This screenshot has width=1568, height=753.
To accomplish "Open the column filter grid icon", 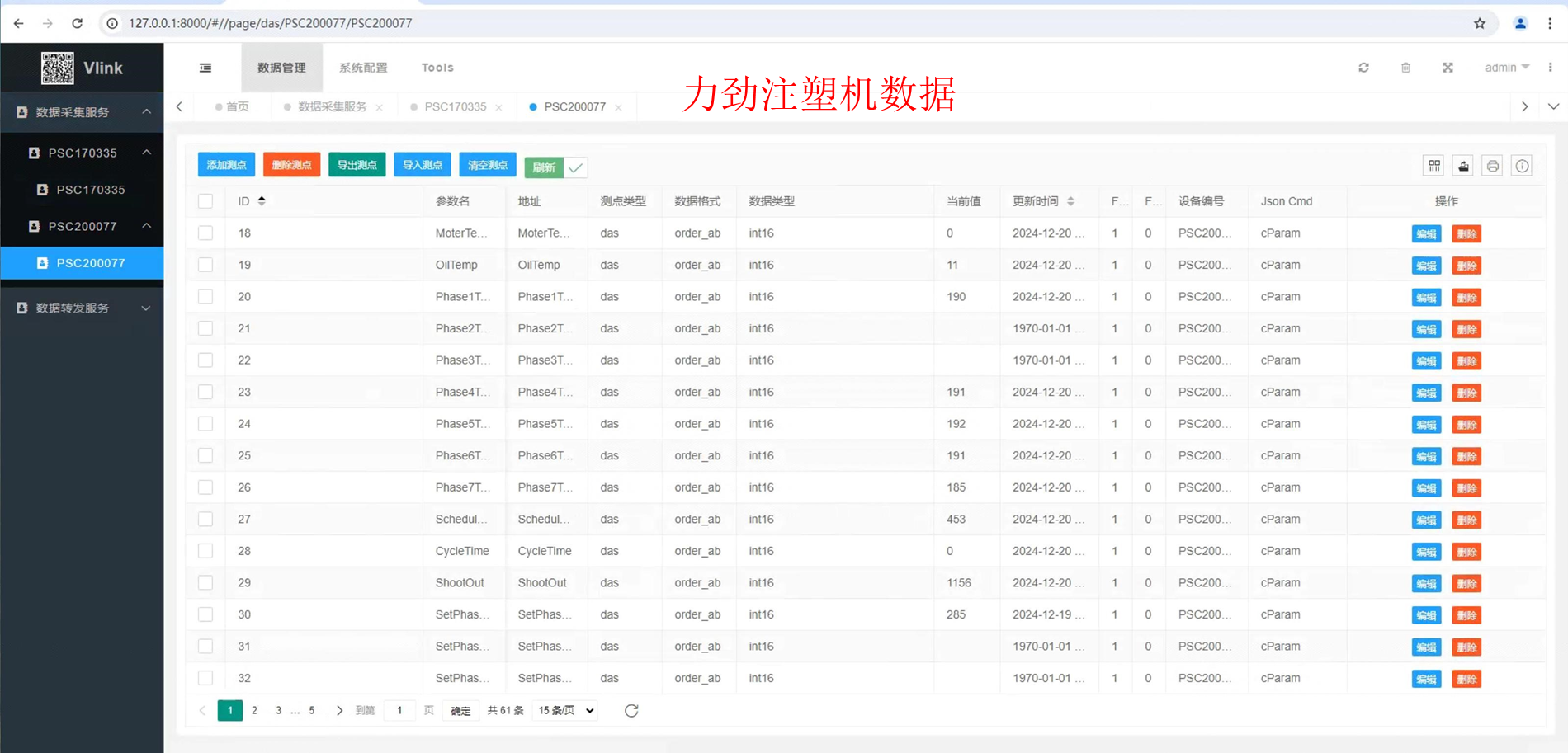I will (1434, 166).
